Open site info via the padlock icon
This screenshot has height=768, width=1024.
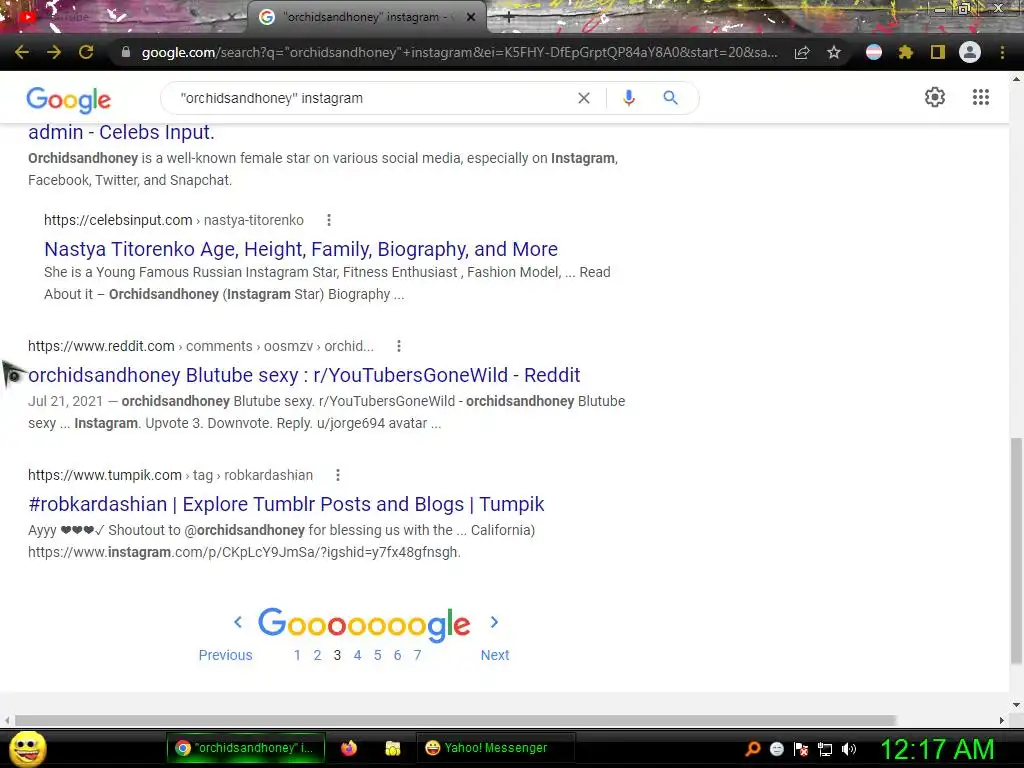(x=125, y=52)
